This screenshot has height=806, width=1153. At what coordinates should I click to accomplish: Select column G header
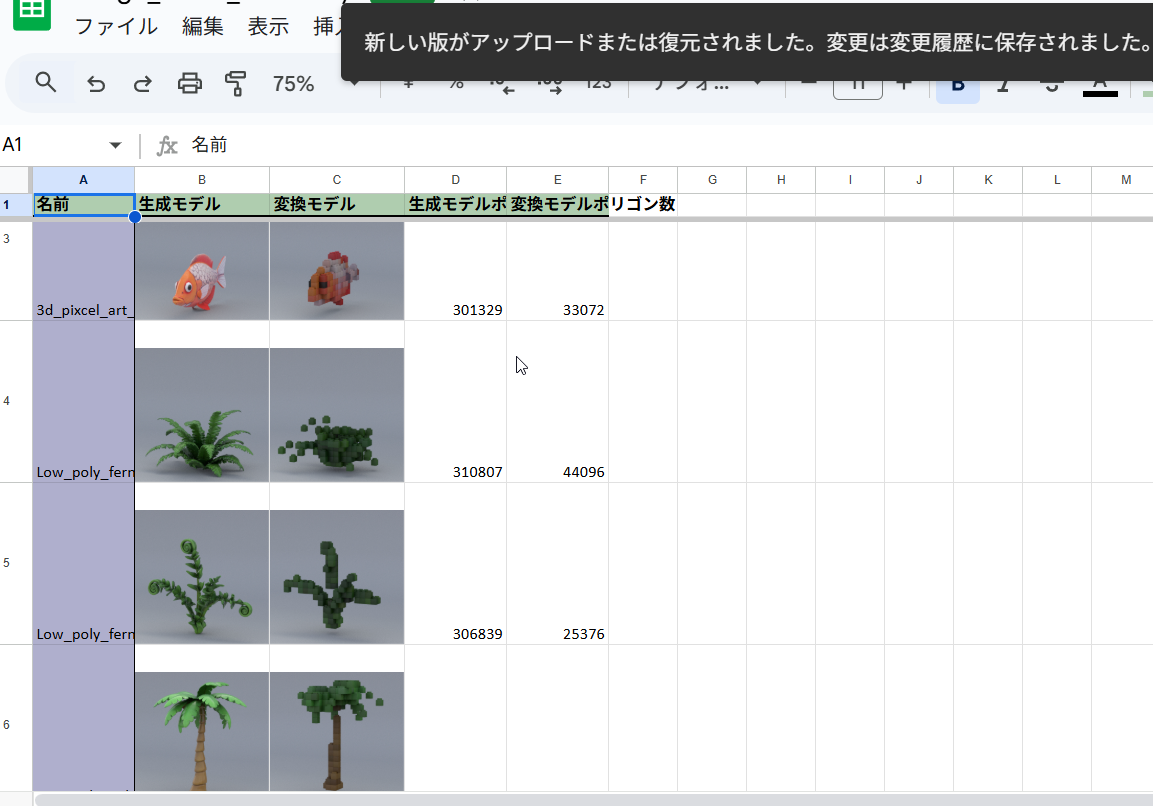(712, 179)
